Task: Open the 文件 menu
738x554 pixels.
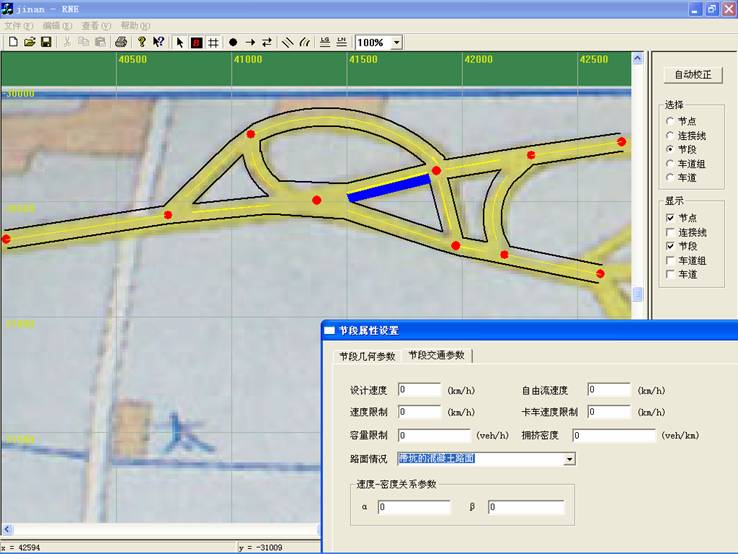Action: (19, 25)
